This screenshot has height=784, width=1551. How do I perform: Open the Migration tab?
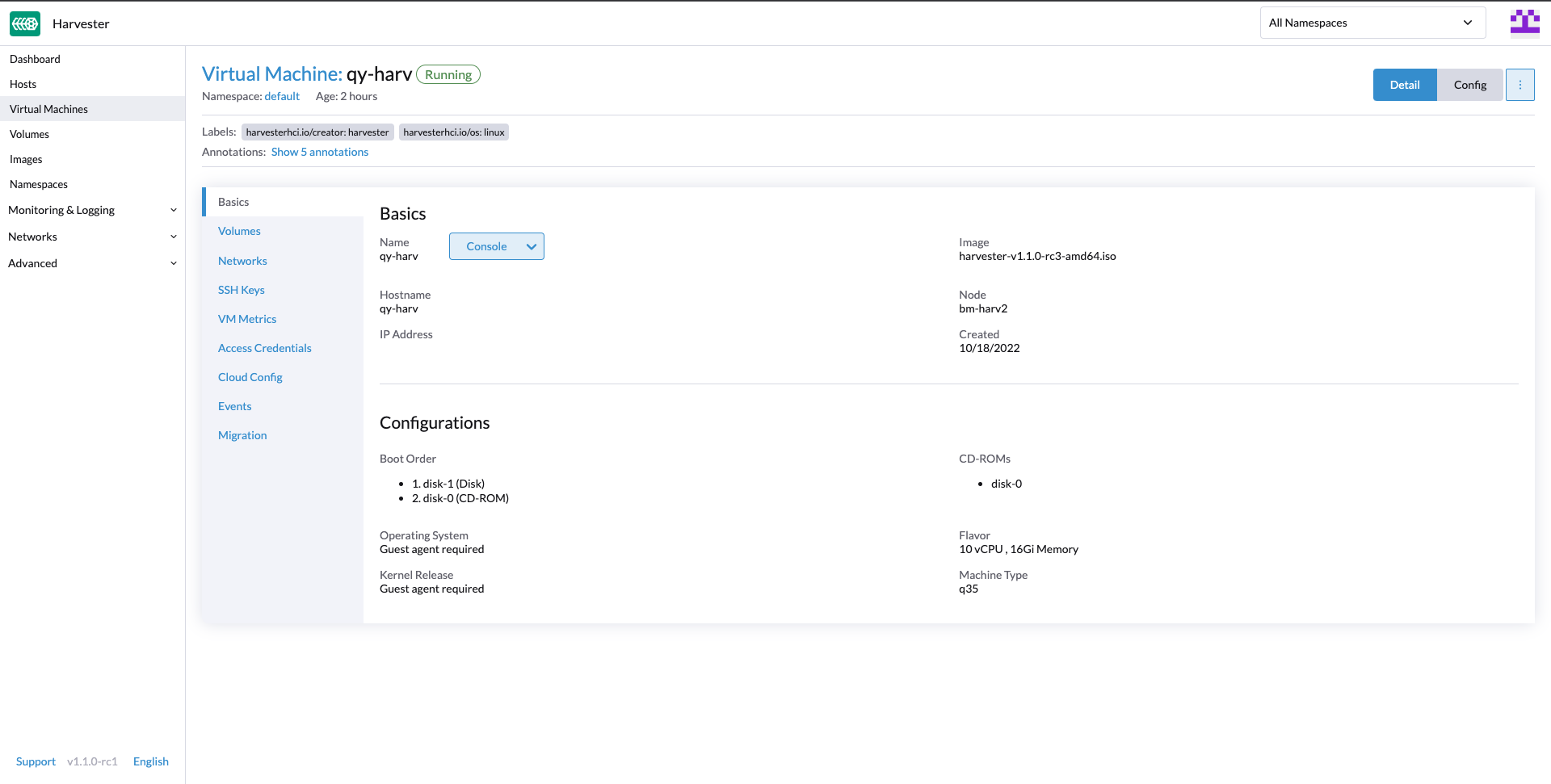pos(242,434)
